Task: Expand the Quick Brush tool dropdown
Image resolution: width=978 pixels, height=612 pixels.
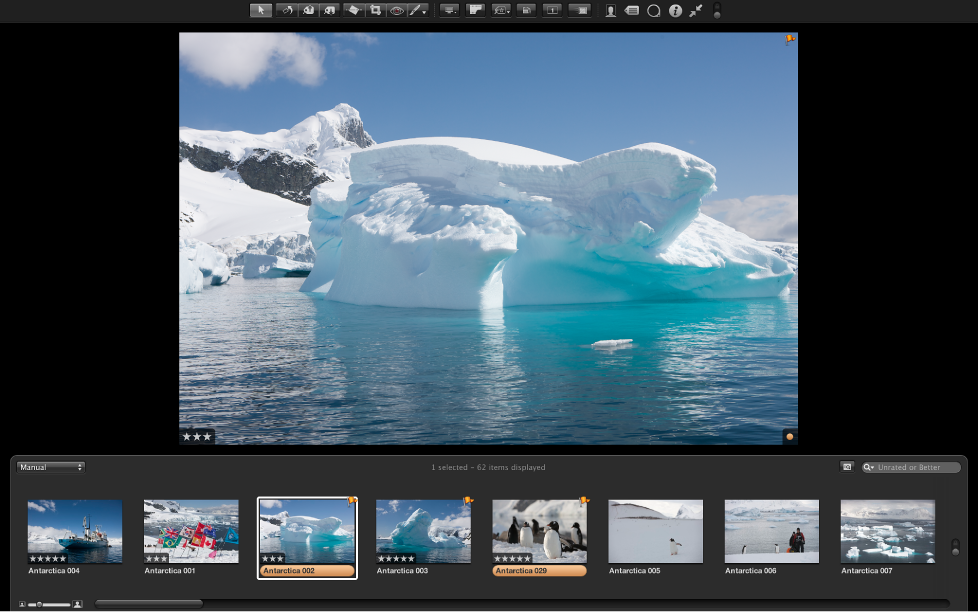Action: 420,10
